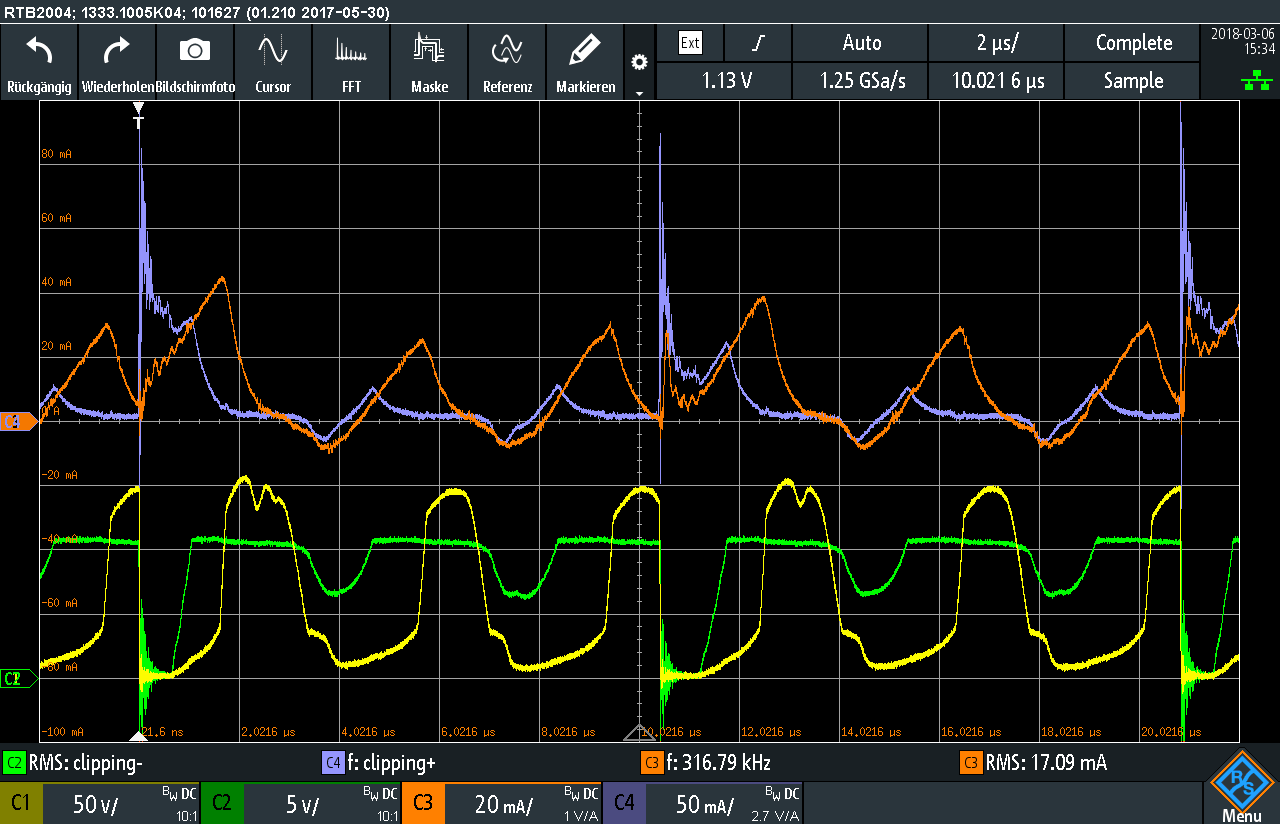Open the FFT analysis tool
1280x824 pixels.
[351, 62]
